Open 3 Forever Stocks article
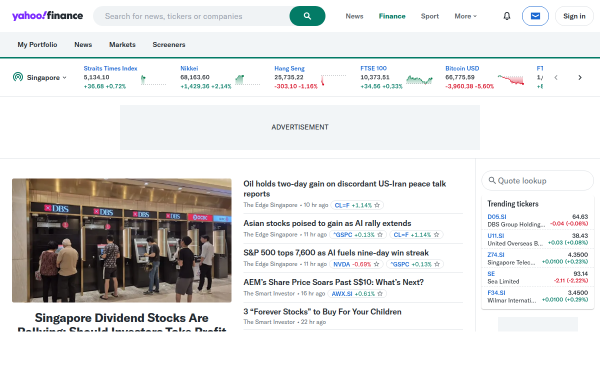This screenshot has width=600, height=375. (x=322, y=311)
